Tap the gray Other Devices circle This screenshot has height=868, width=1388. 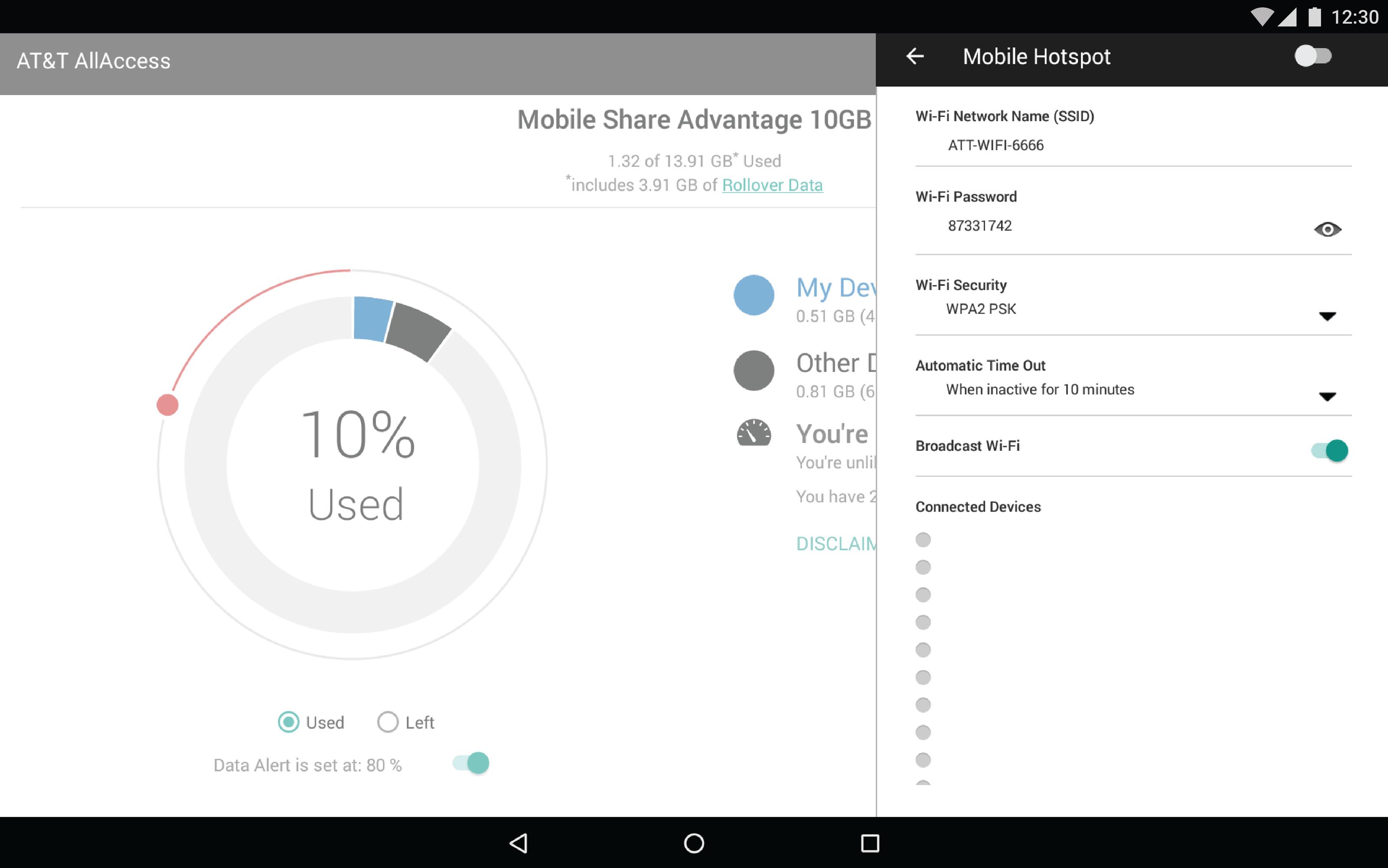click(753, 371)
